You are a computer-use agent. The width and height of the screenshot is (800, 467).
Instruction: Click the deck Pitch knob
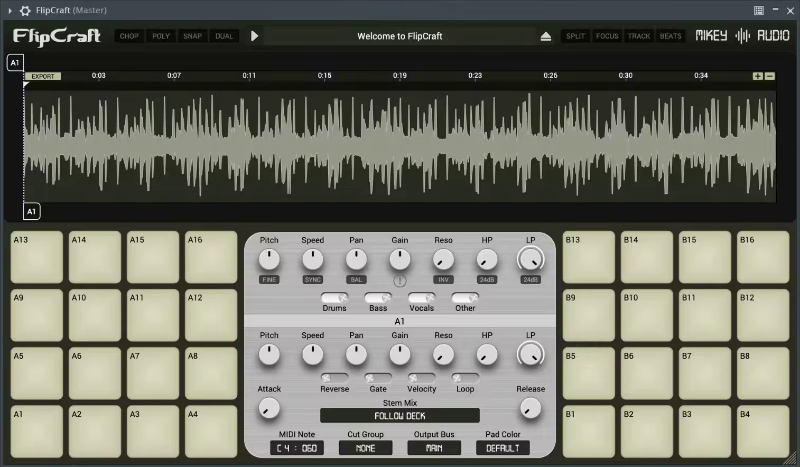click(269, 260)
